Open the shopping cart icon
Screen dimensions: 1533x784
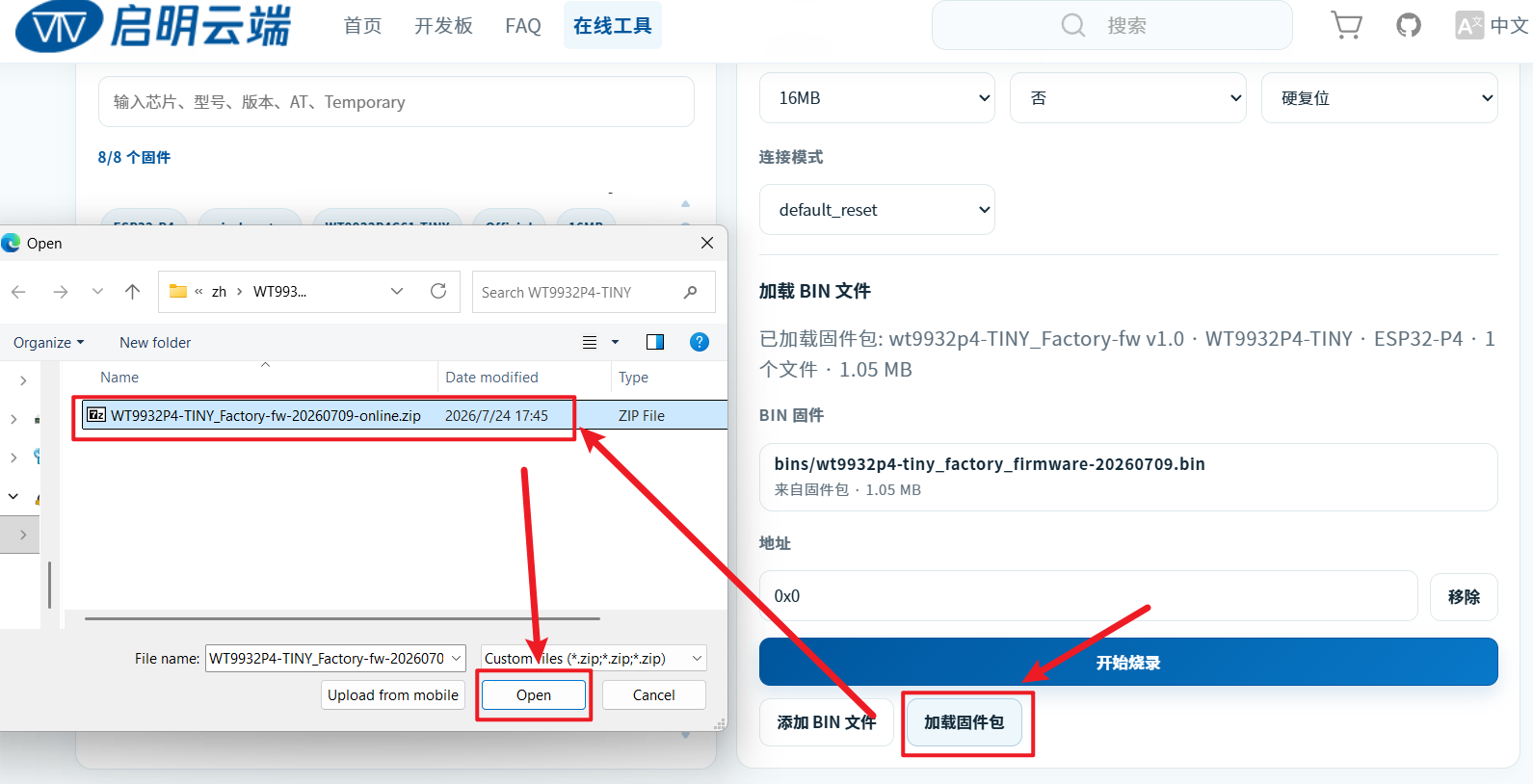click(1346, 25)
